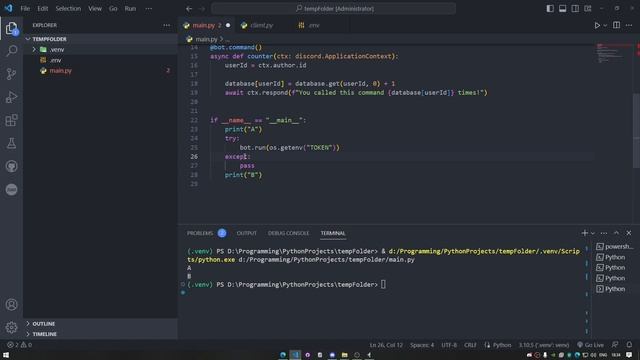Open the Run menu

coord(130,9)
